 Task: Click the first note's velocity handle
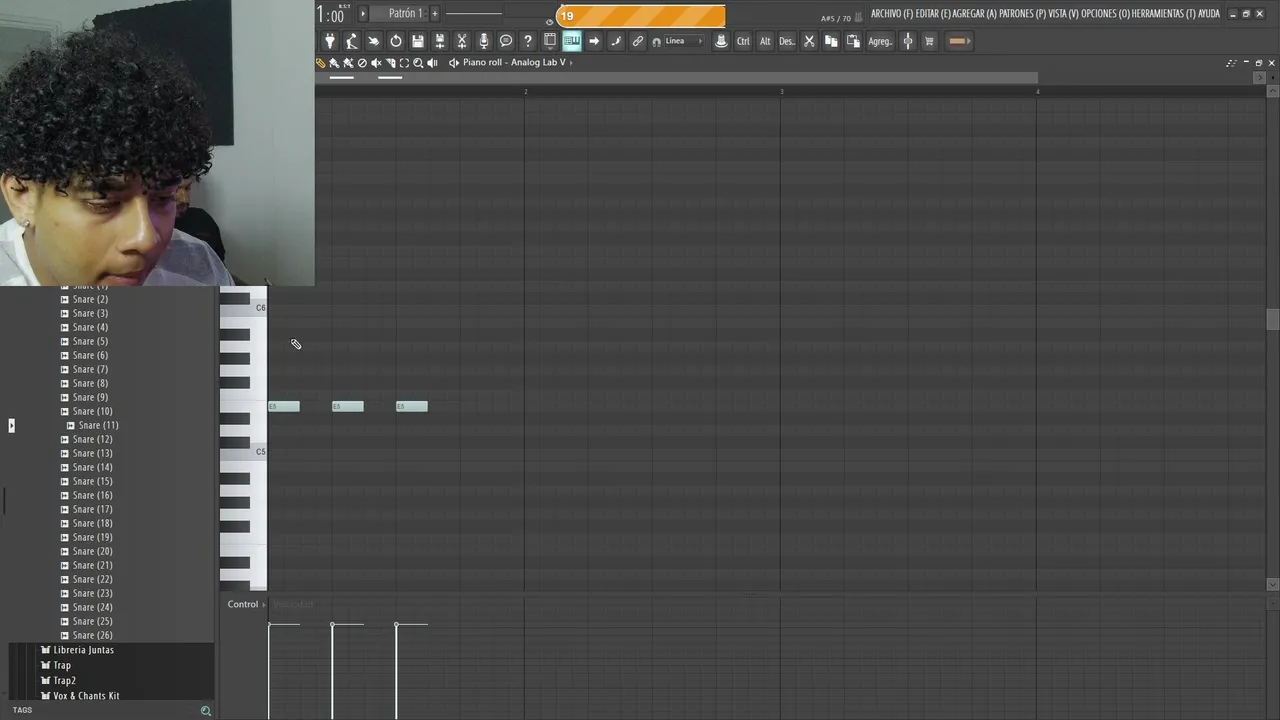(269, 625)
